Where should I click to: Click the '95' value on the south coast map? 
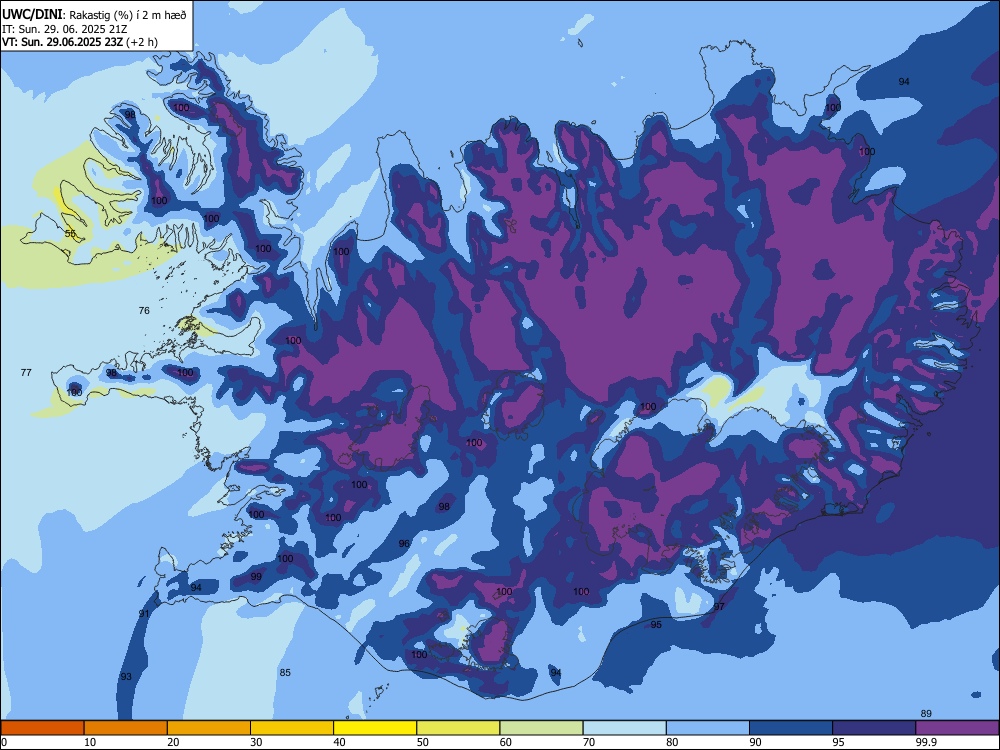(656, 624)
